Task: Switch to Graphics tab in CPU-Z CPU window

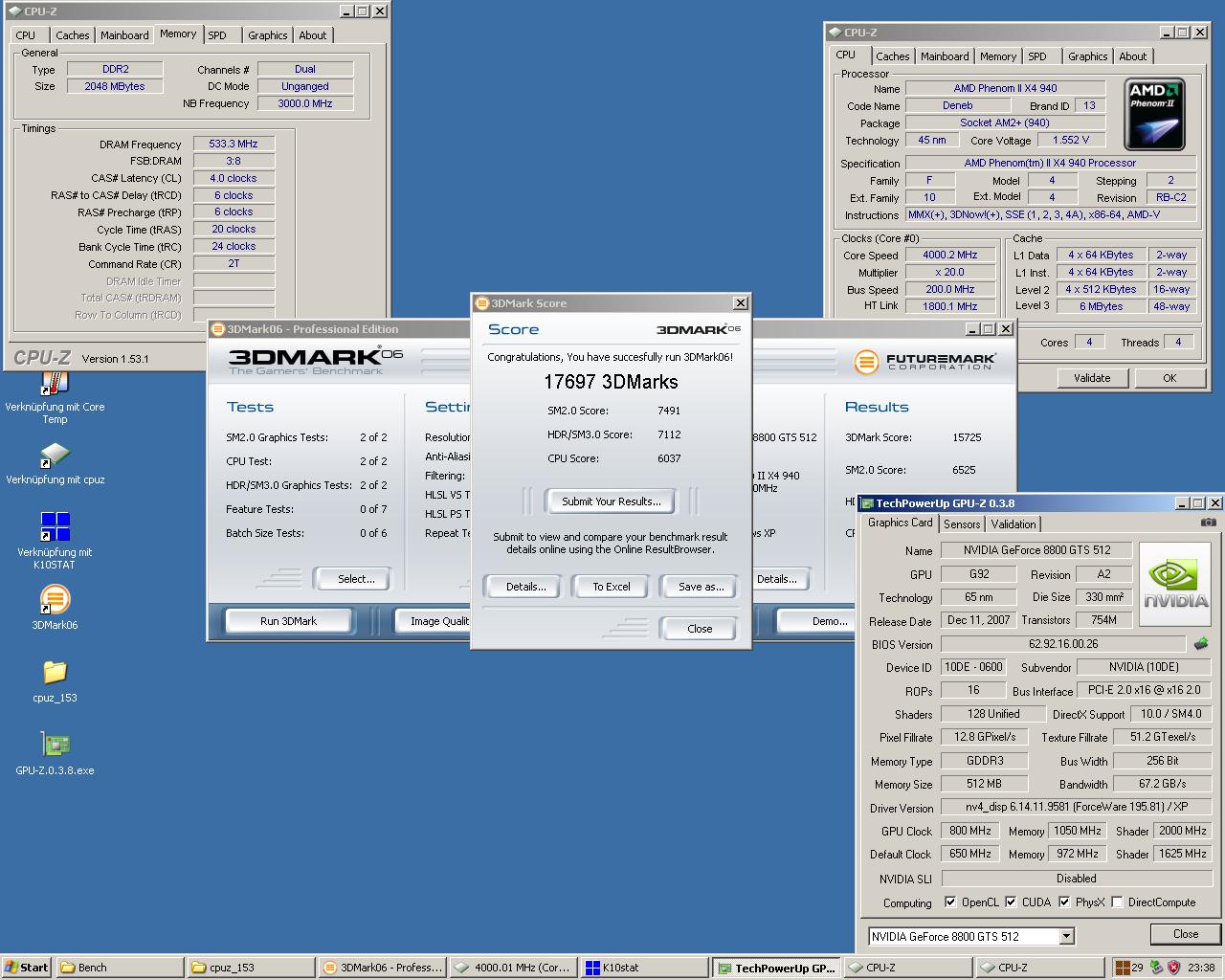Action: (x=1088, y=56)
